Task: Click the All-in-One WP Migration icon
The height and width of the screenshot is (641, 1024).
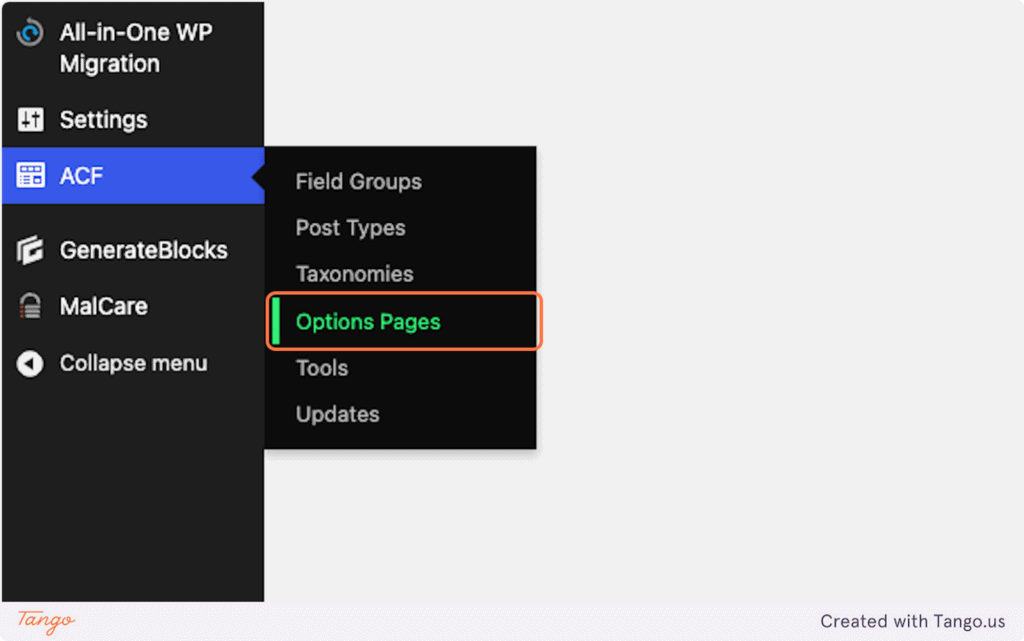Action: 29,32
